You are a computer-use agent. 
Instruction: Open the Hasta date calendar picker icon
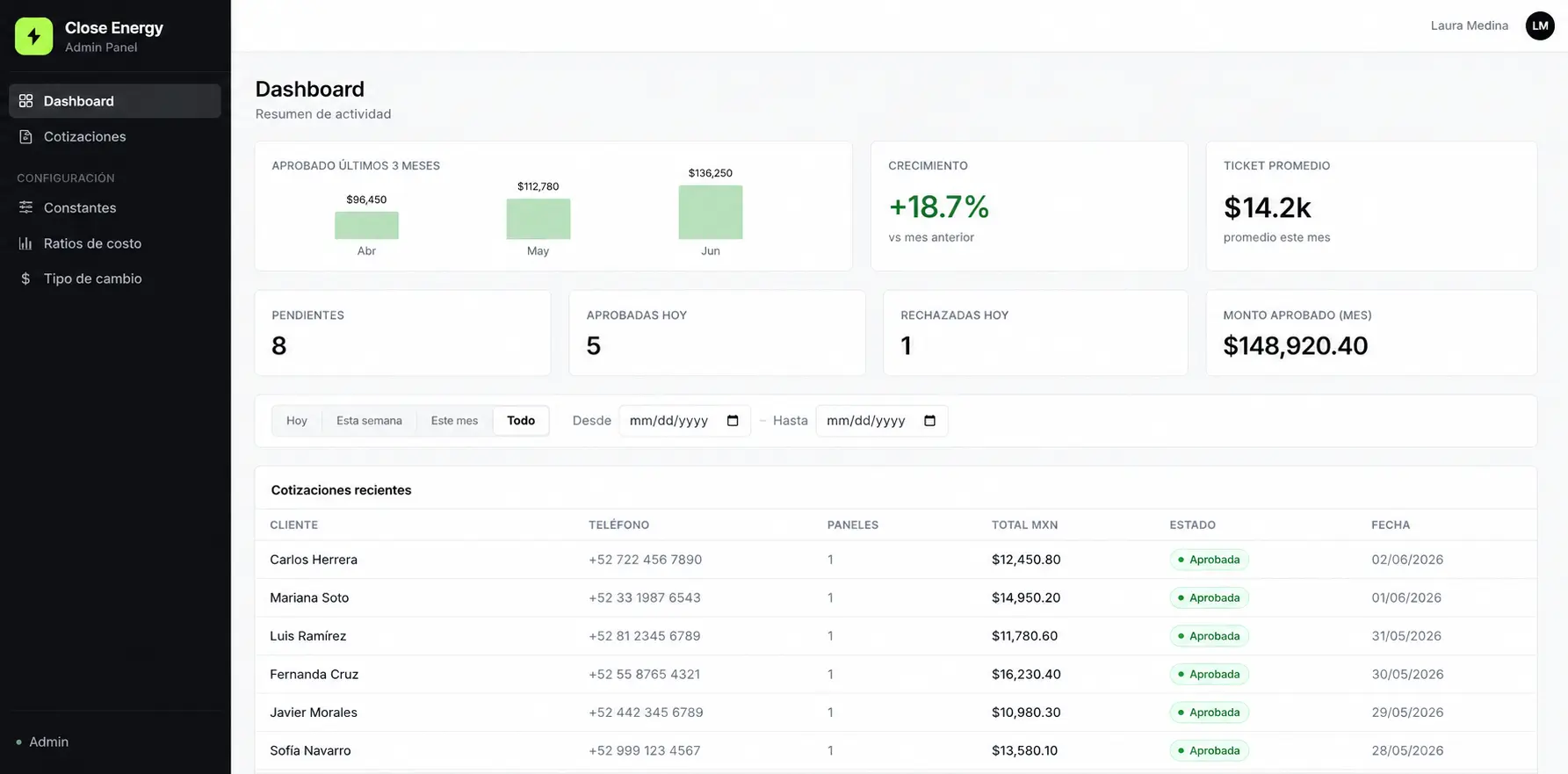(929, 421)
